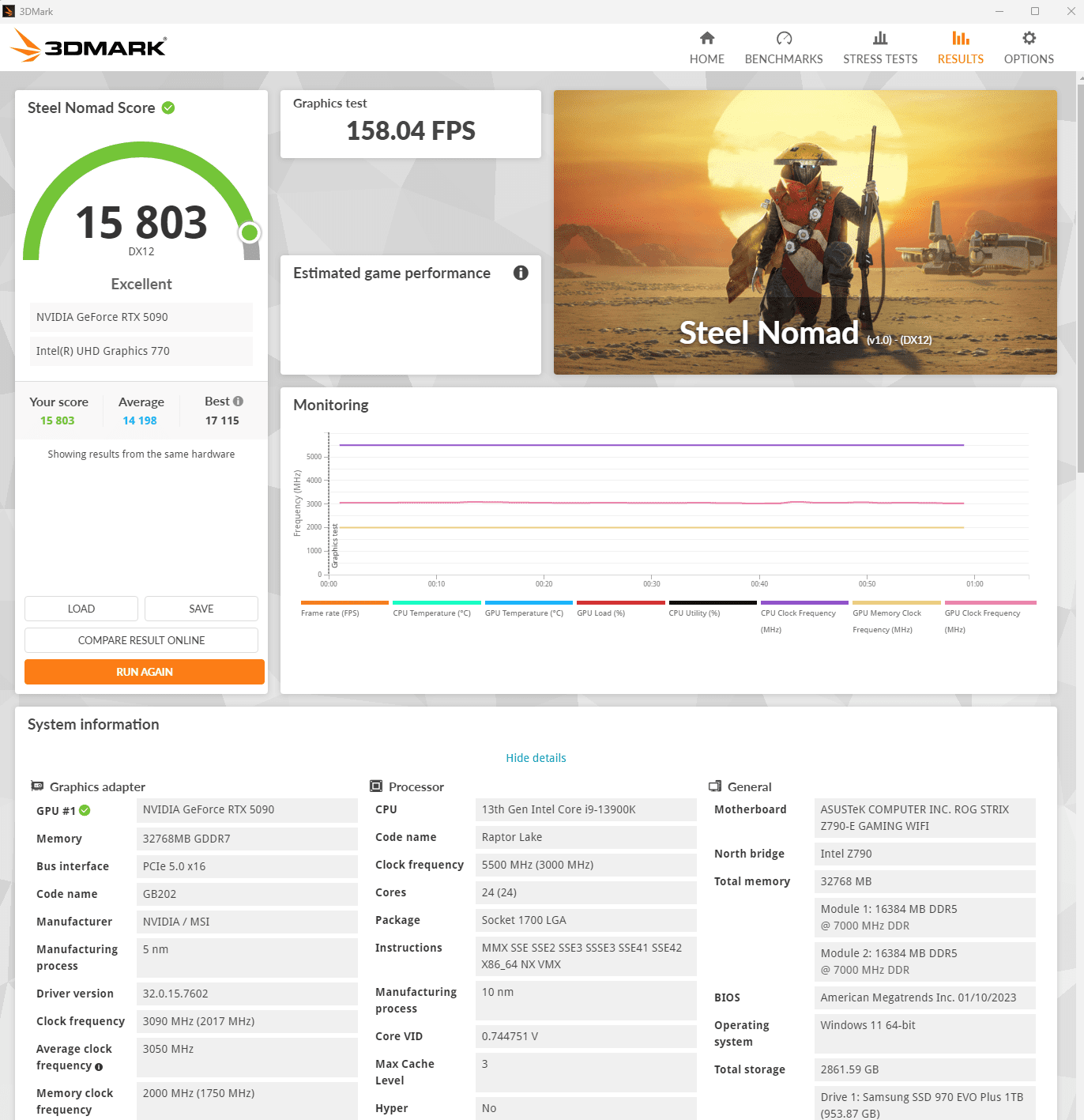Open the Home tab
Image resolution: width=1084 pixels, height=1120 pixels.
click(x=706, y=48)
